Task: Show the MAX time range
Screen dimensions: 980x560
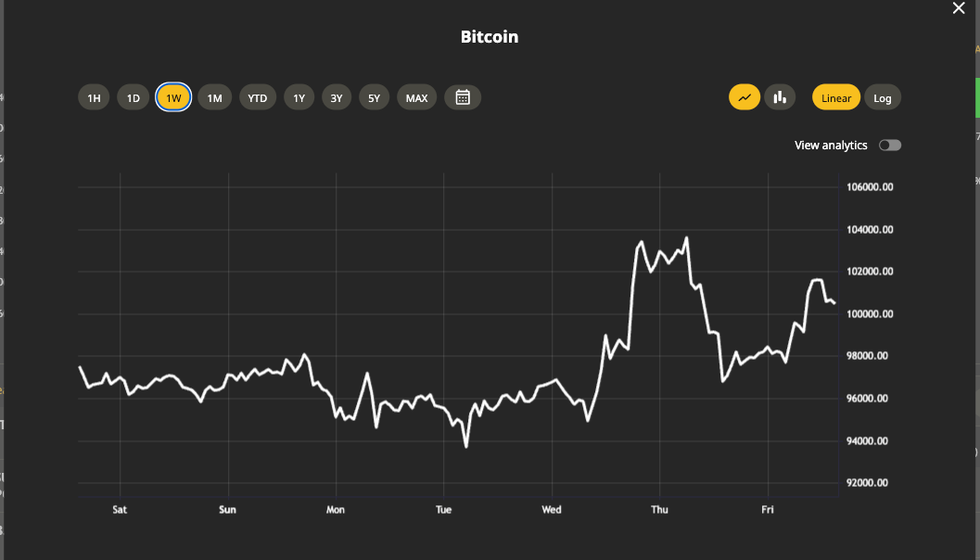Action: click(x=417, y=98)
